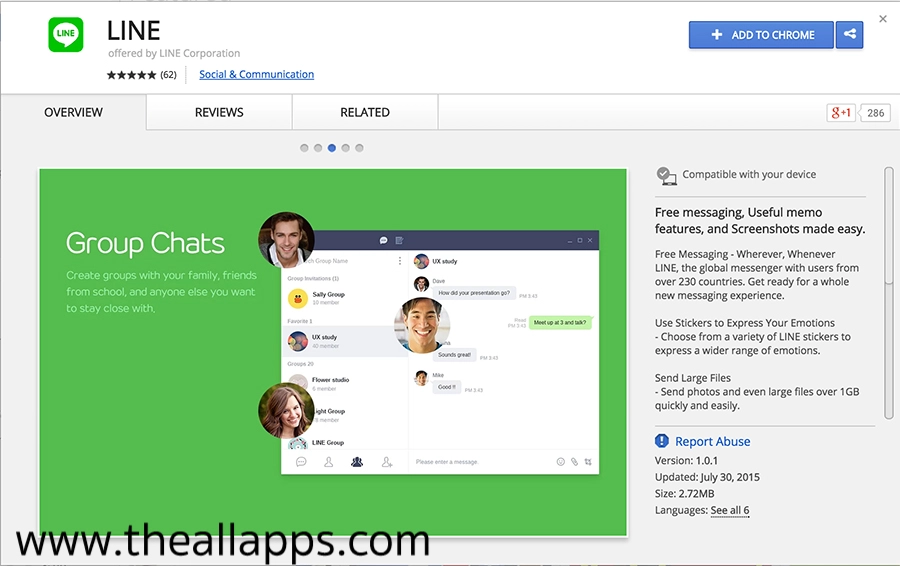Select the Sally Group entry
This screenshot has height=566, width=900.
[x=344, y=298]
